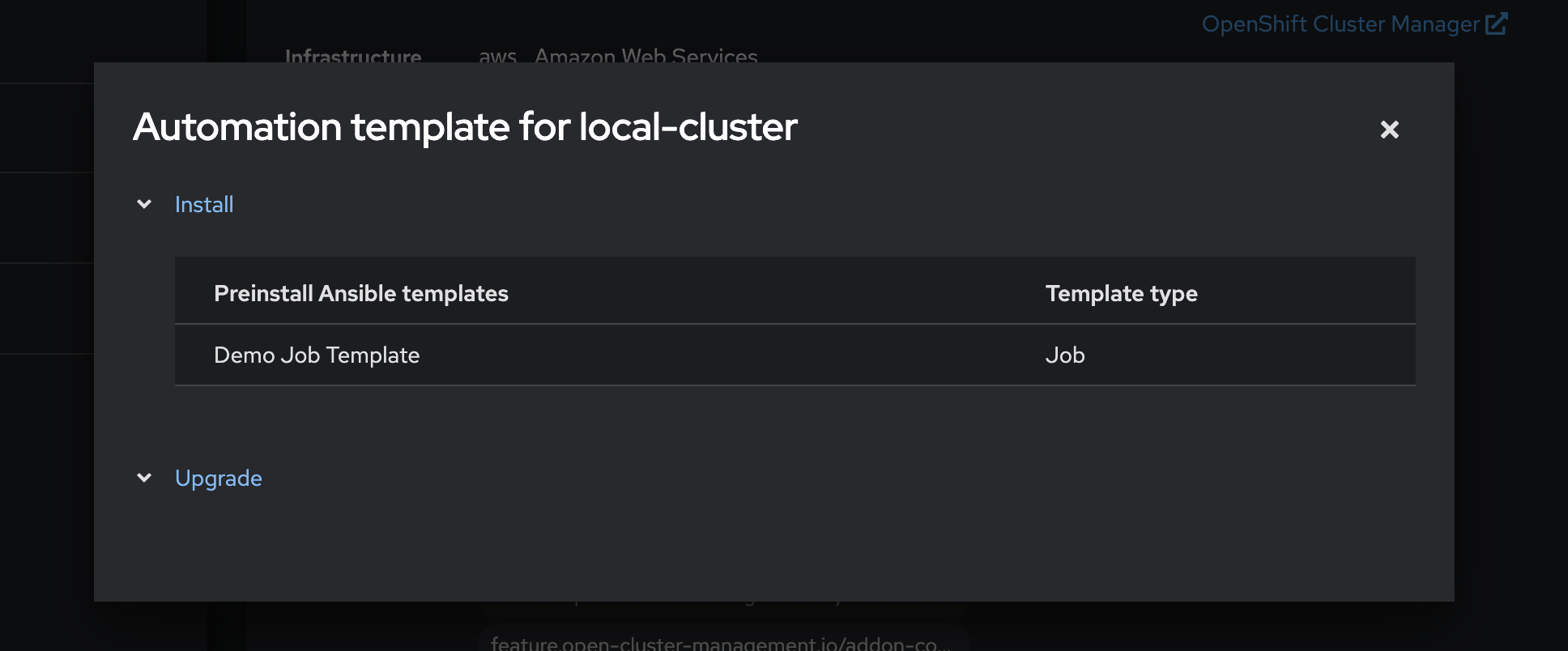1568x651 pixels.
Task: Click Preinstall Ansible templates column header
Action: pyautogui.click(x=361, y=293)
